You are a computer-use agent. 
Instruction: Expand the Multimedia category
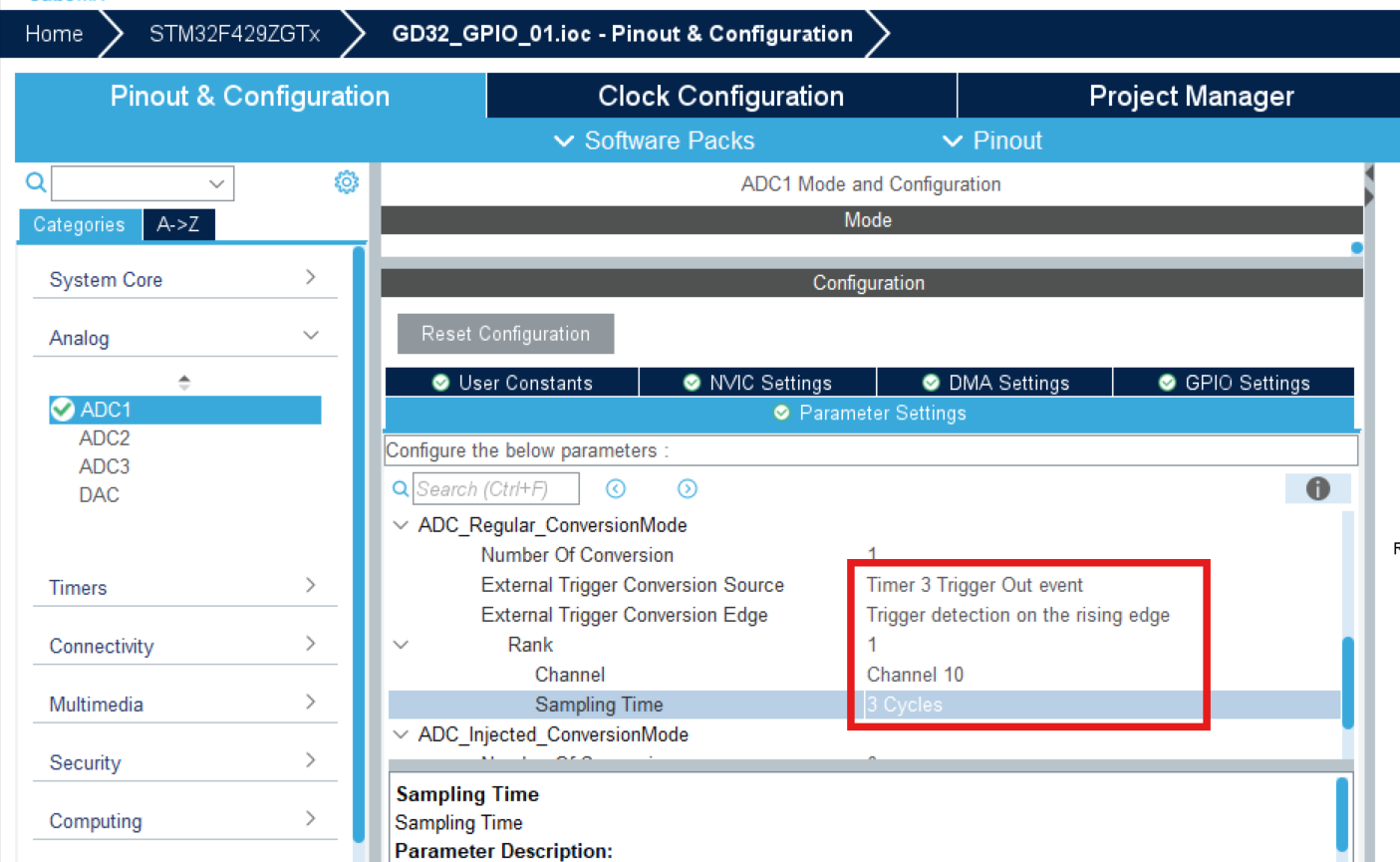point(310,702)
